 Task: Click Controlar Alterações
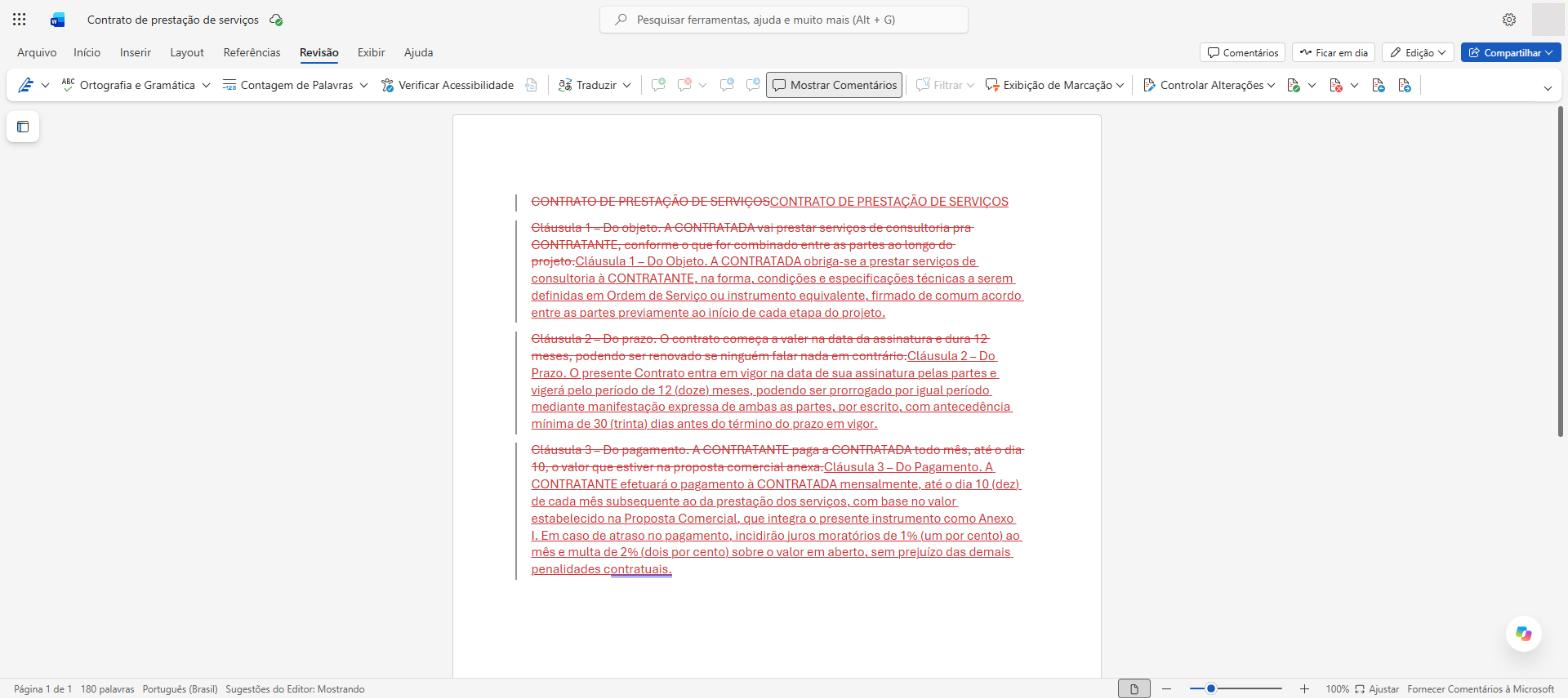point(1203,85)
